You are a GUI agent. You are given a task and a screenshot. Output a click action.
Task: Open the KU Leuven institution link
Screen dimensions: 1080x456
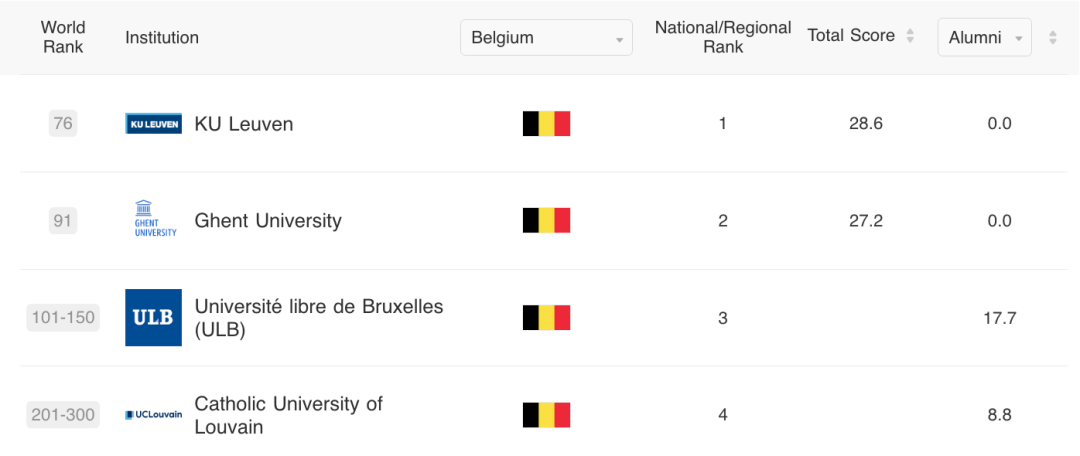(x=244, y=124)
